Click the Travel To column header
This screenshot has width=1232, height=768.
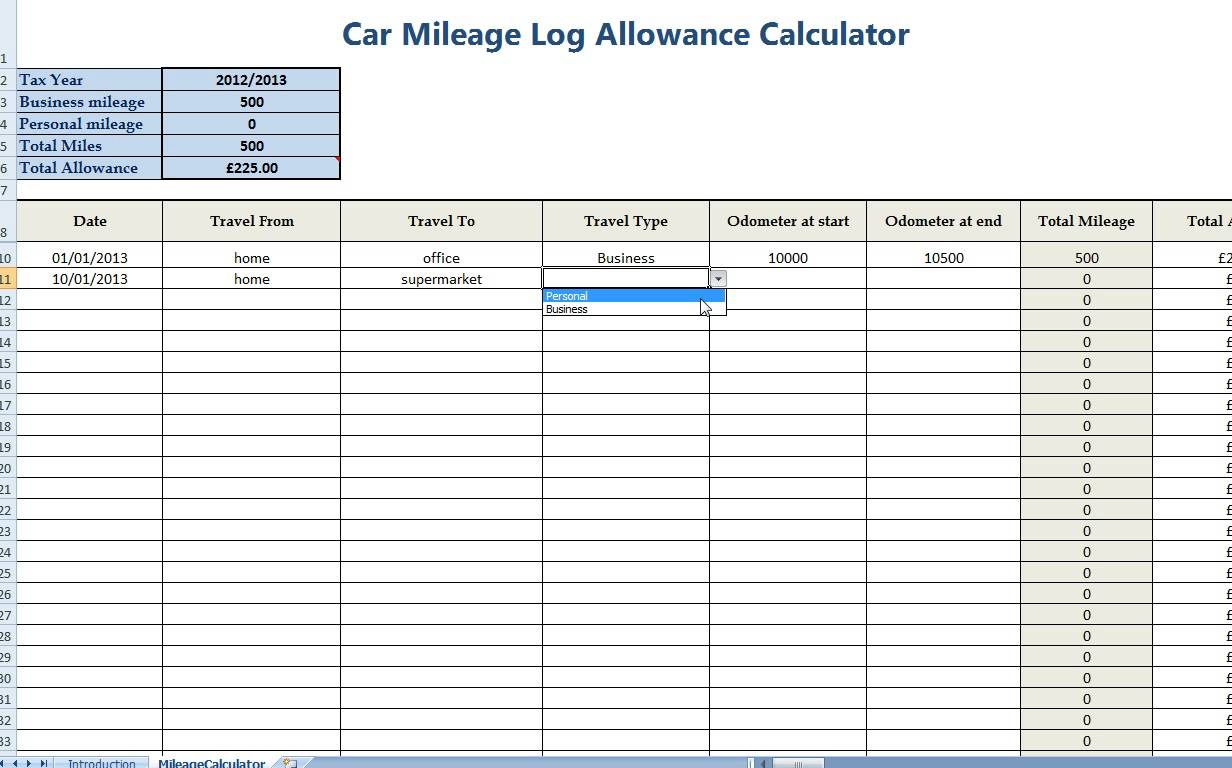tap(441, 221)
